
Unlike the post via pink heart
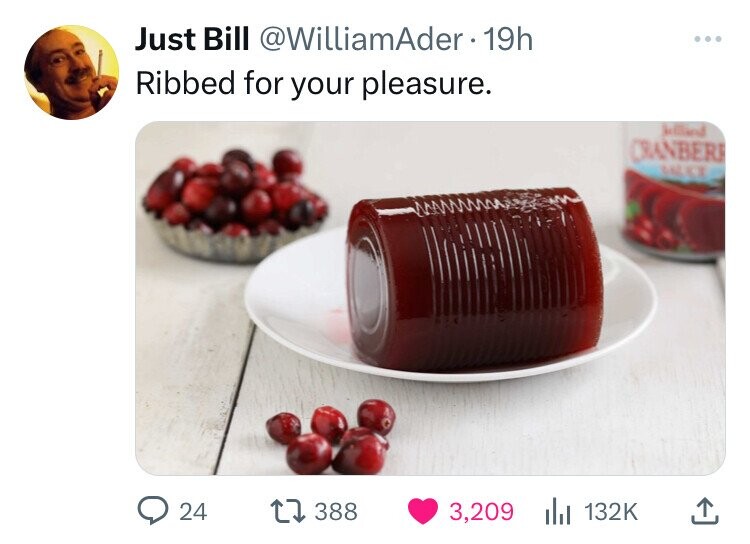tap(423, 511)
